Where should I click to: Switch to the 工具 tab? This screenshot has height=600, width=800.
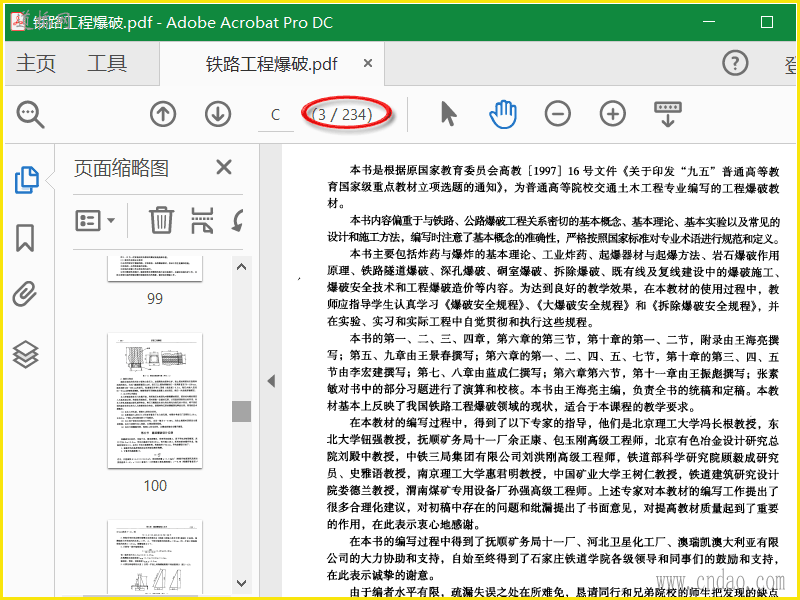pos(107,64)
